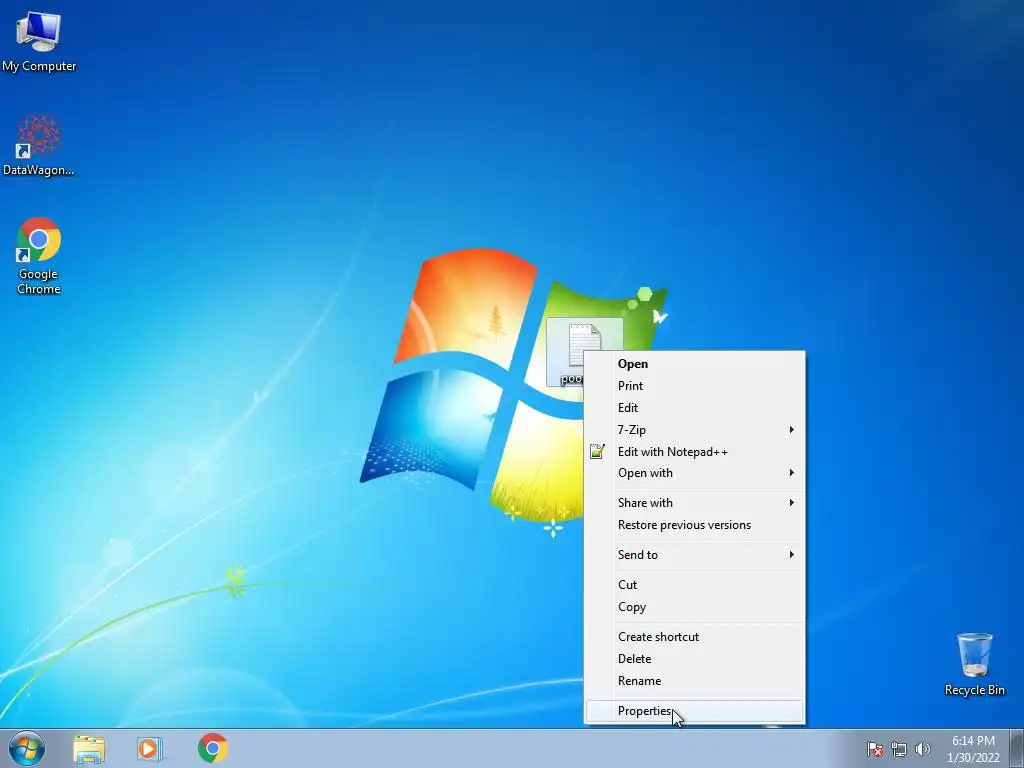Select the Recycle Bin icon
This screenshot has width=1024, height=768.
coord(974,664)
